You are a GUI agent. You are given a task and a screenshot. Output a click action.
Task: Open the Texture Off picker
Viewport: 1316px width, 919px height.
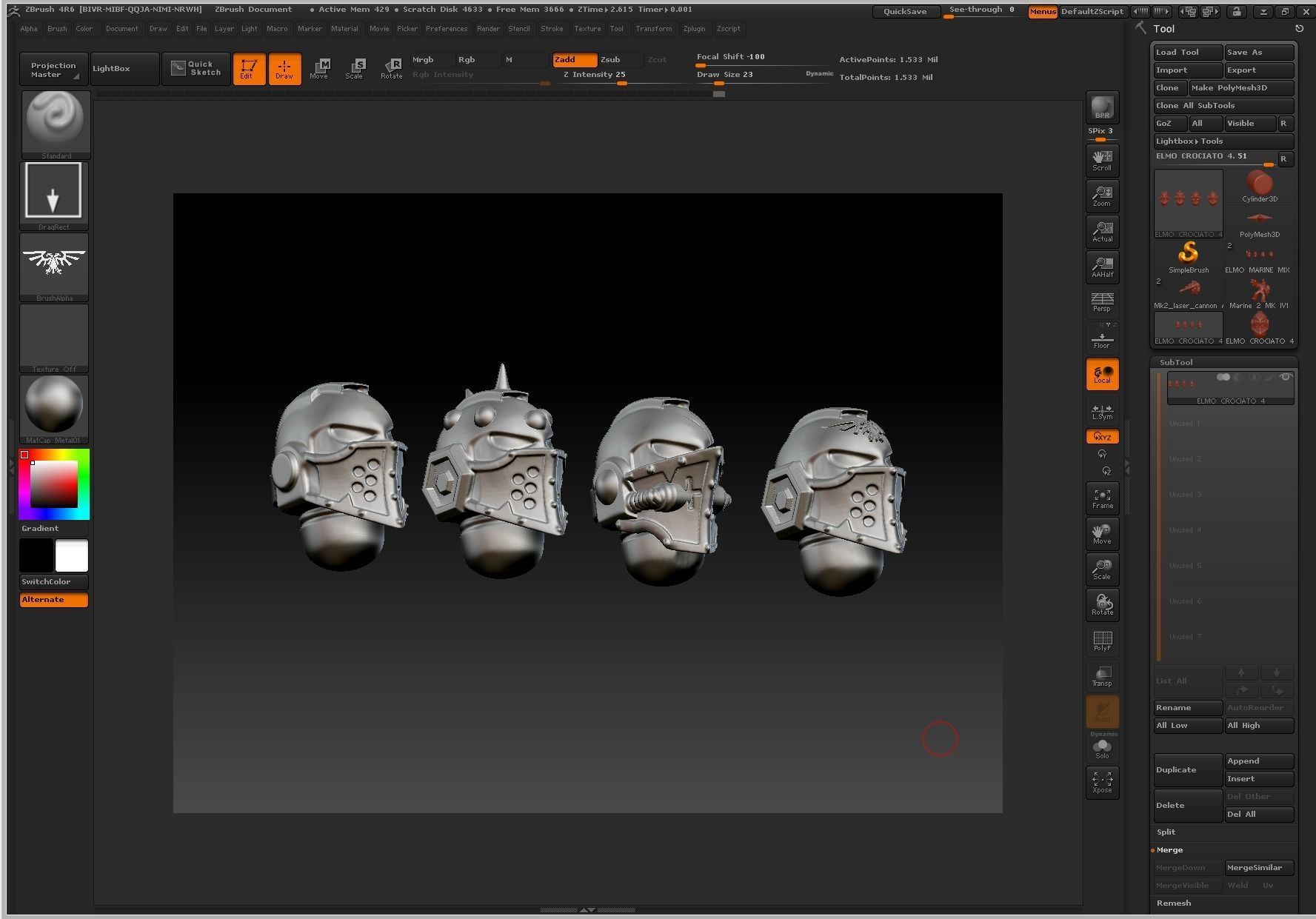[x=53, y=338]
